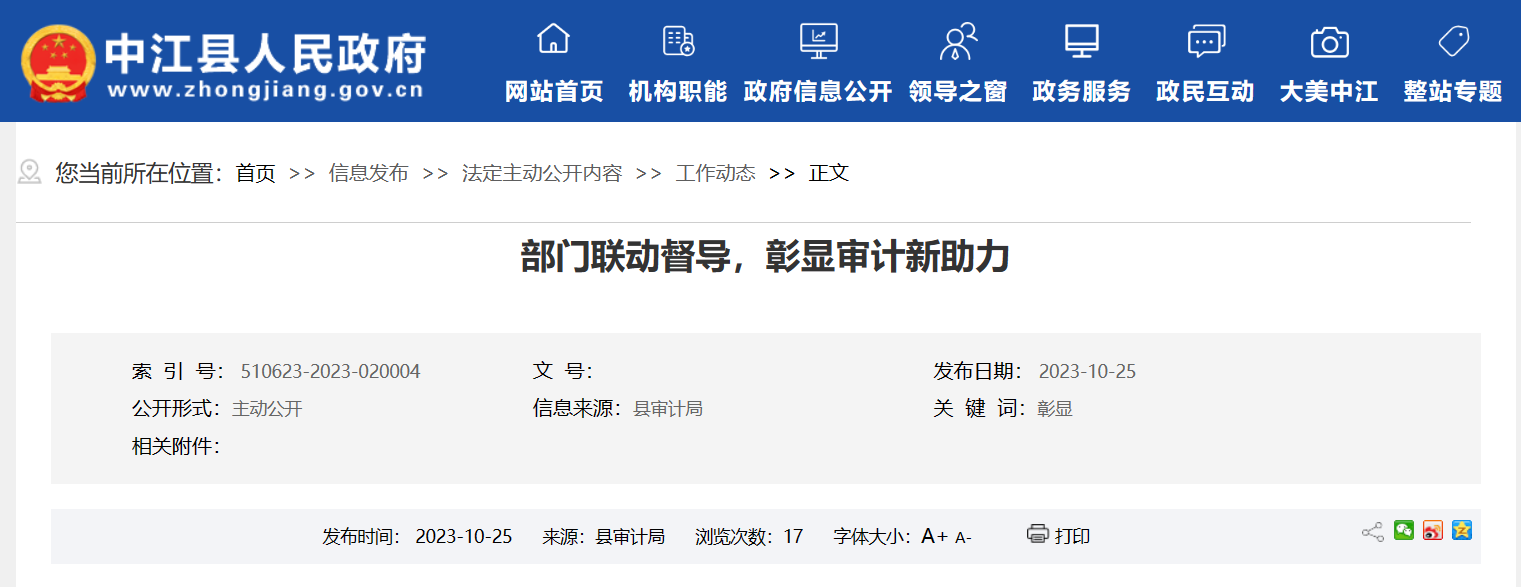
Task: Open 法定主动公开内容 breadcrumb link
Action: tap(541, 173)
